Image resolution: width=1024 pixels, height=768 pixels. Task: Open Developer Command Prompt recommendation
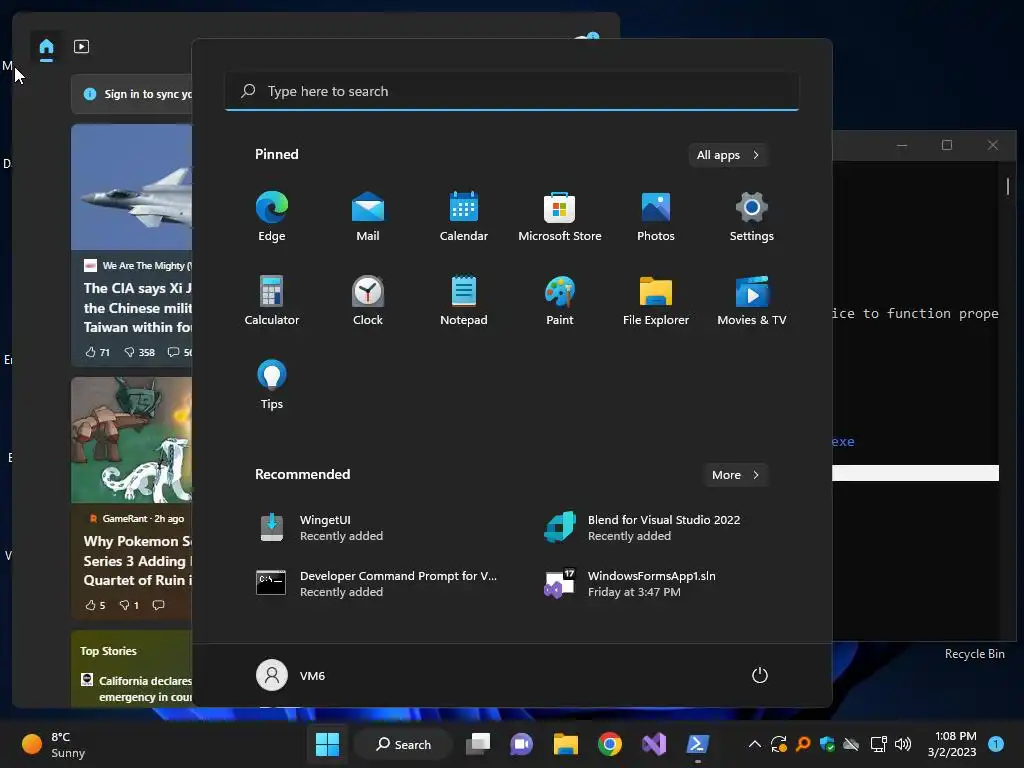[377, 584]
